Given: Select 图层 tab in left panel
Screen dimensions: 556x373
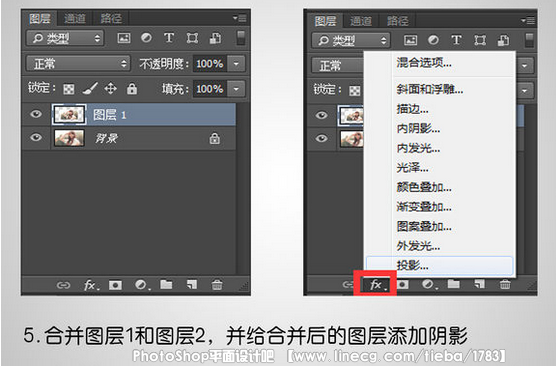Looking at the screenshot, I should (40, 18).
